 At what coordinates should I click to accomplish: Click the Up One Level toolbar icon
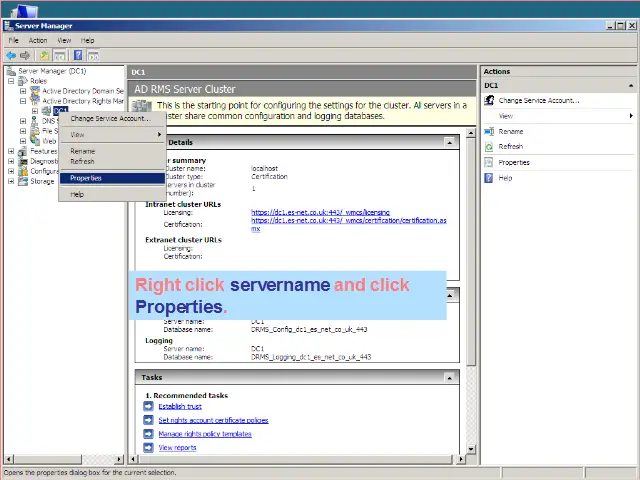pyautogui.click(x=45, y=55)
